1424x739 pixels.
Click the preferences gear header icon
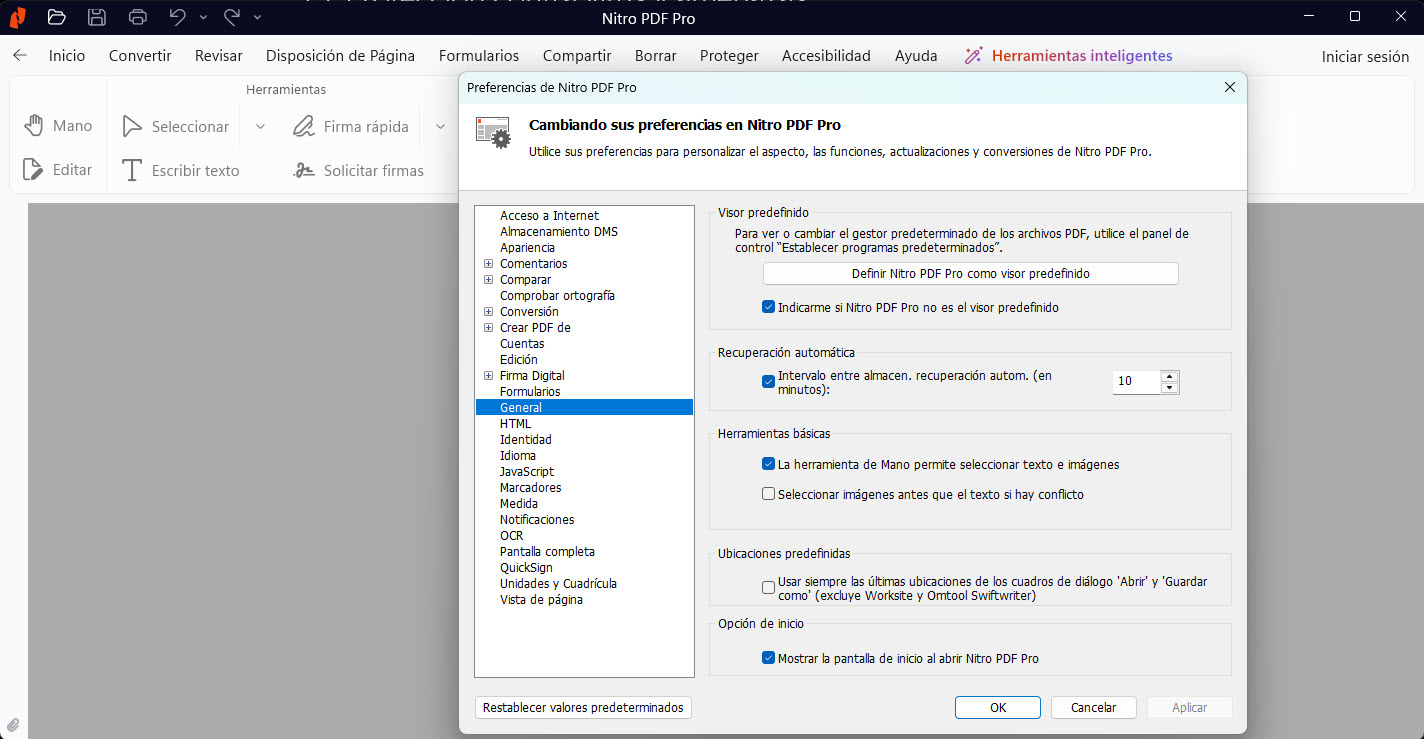(492, 133)
